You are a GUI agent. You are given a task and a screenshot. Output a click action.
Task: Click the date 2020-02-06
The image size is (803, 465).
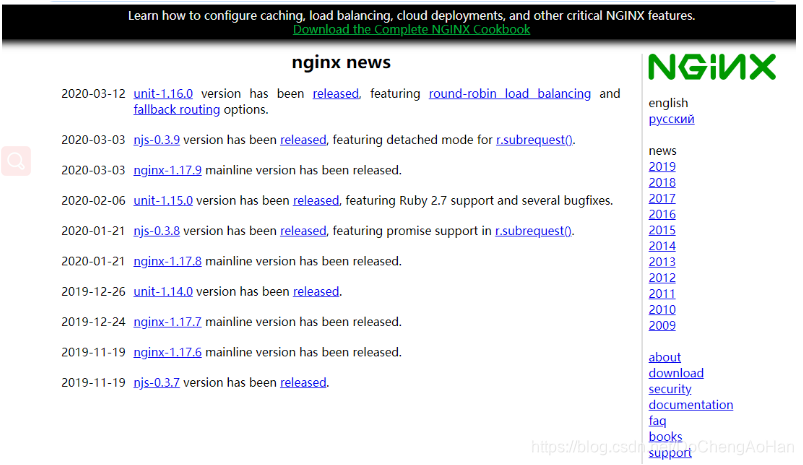[x=93, y=200]
